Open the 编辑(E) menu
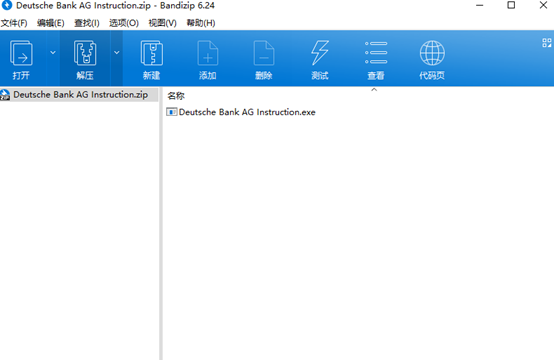 [51, 23]
